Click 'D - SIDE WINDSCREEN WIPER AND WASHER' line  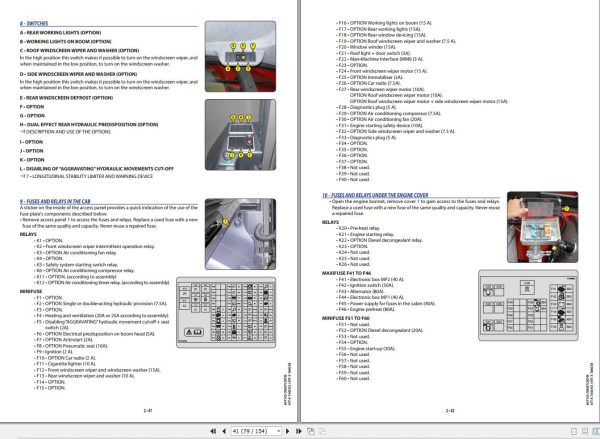pos(78,74)
